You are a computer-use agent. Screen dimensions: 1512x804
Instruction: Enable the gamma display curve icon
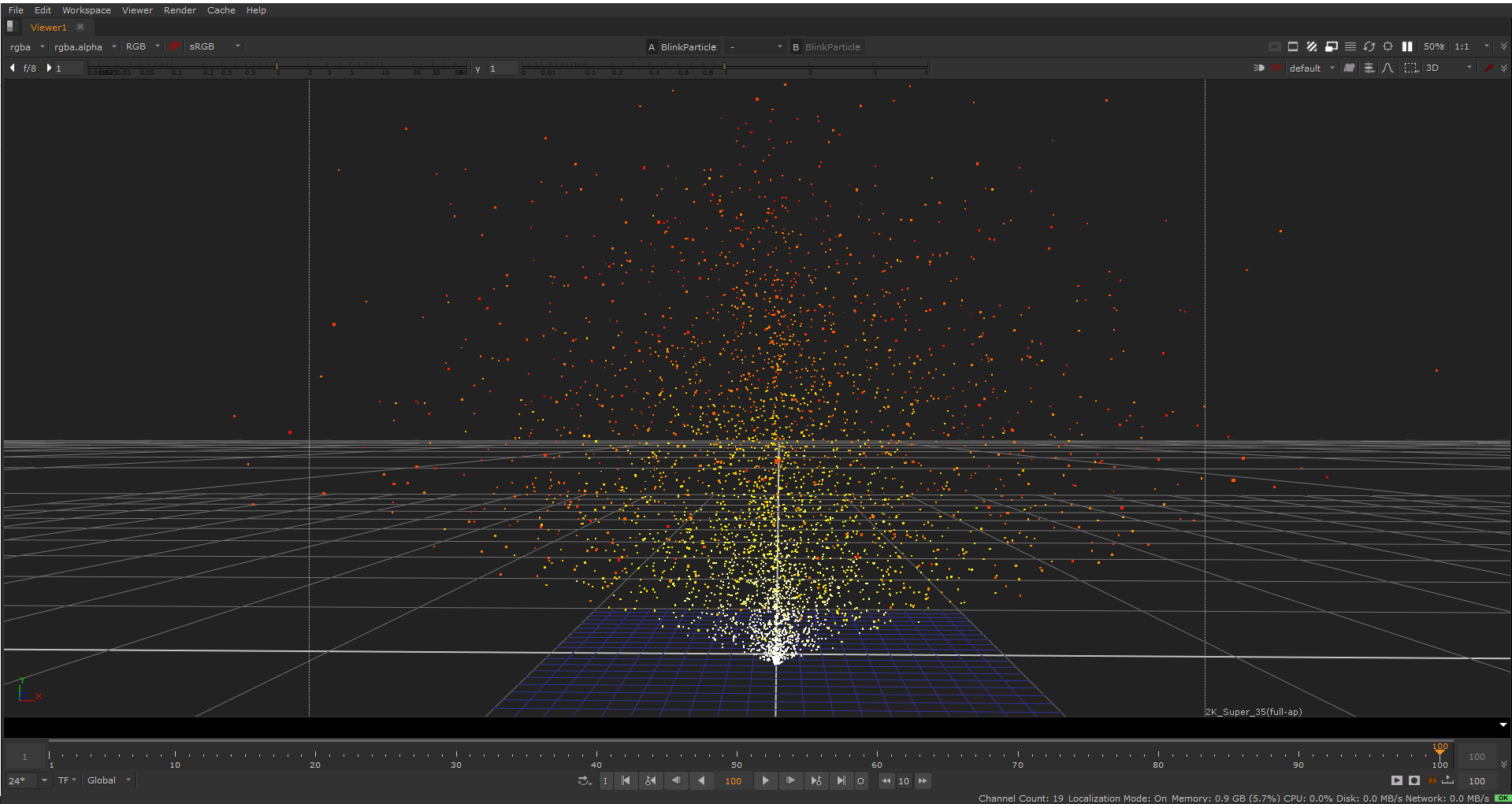coord(1387,68)
